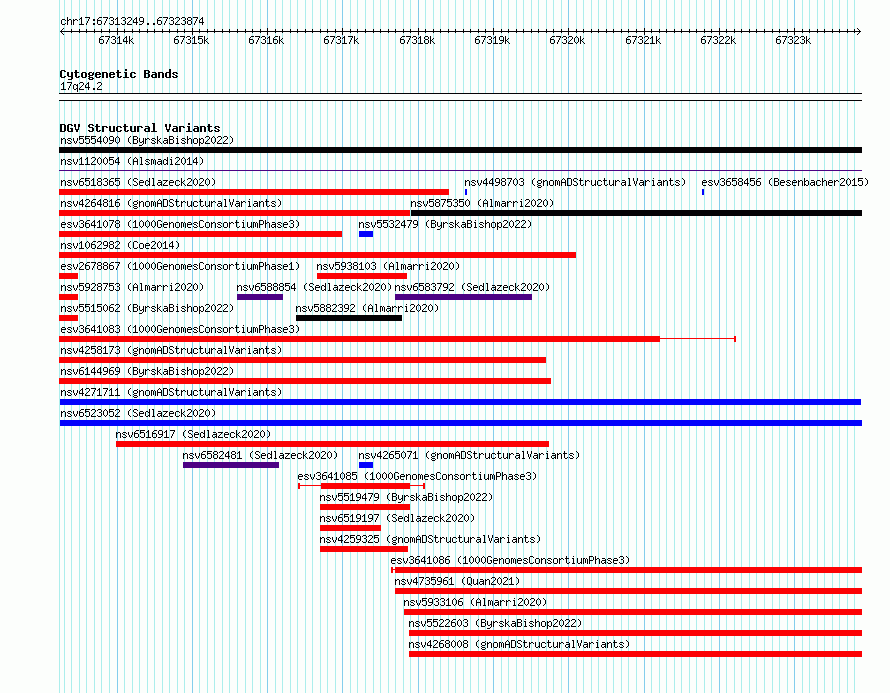Select the red nsv6516917 variant bar

pyautogui.click(x=333, y=444)
